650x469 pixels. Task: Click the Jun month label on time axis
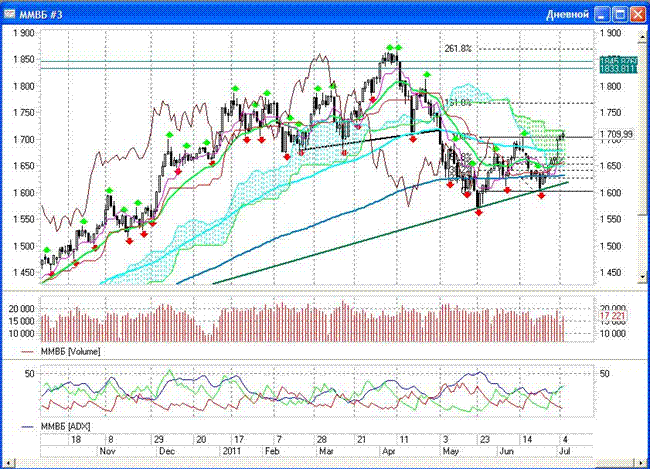[507, 451]
